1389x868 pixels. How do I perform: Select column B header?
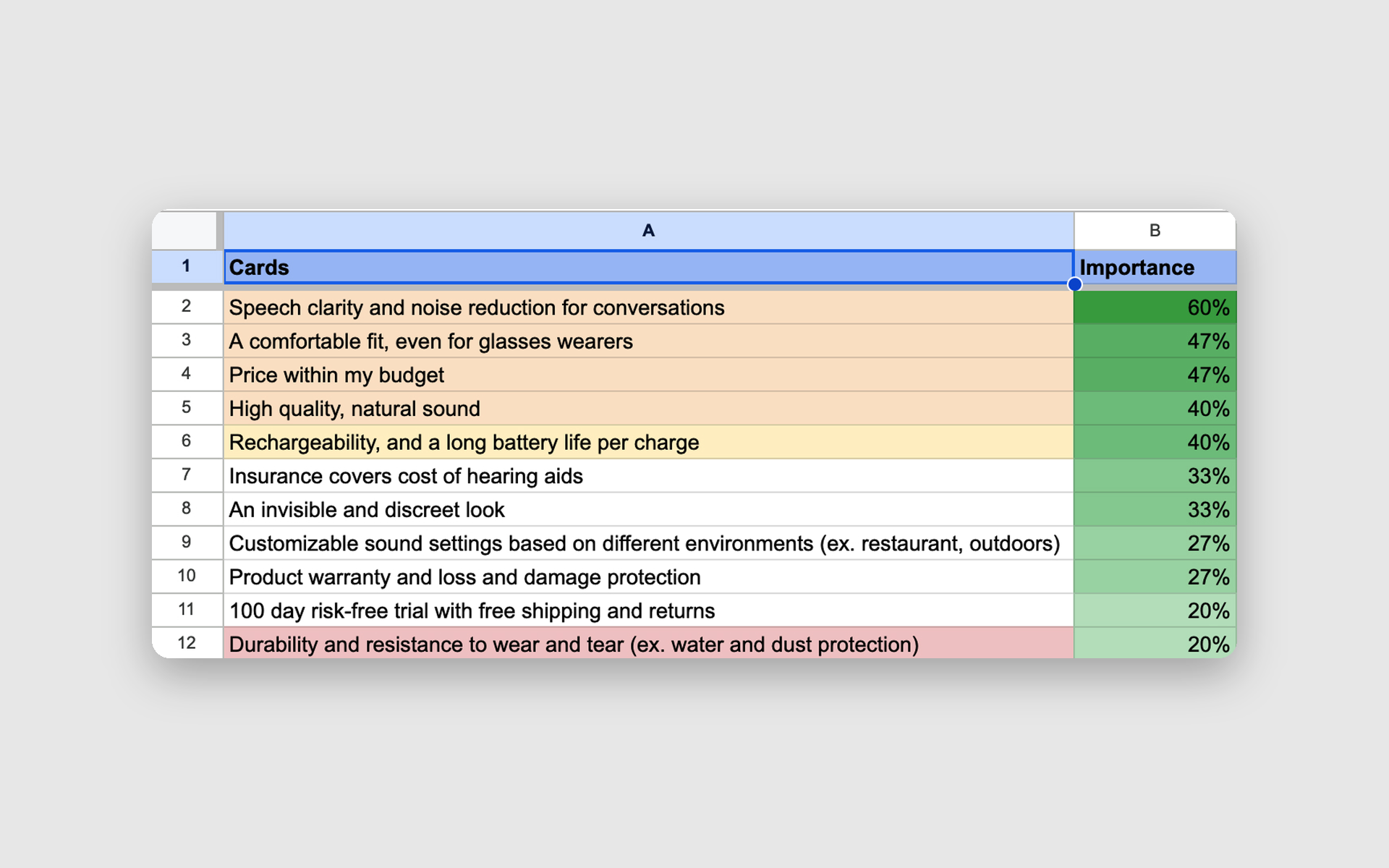(1155, 230)
